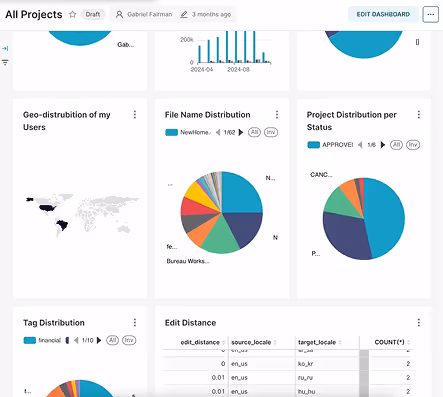Image resolution: width=443 pixels, height=397 pixels.
Task: Open the filter lines icon in sidebar
Action: click(x=5, y=62)
